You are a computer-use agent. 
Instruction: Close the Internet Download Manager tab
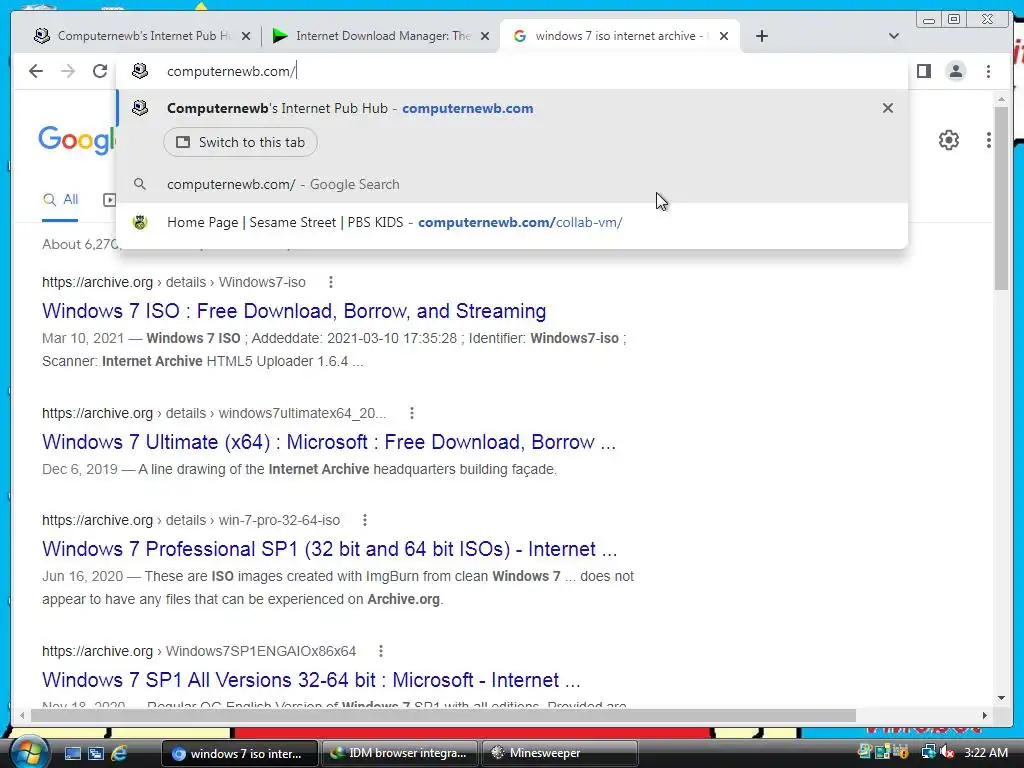[x=485, y=36]
